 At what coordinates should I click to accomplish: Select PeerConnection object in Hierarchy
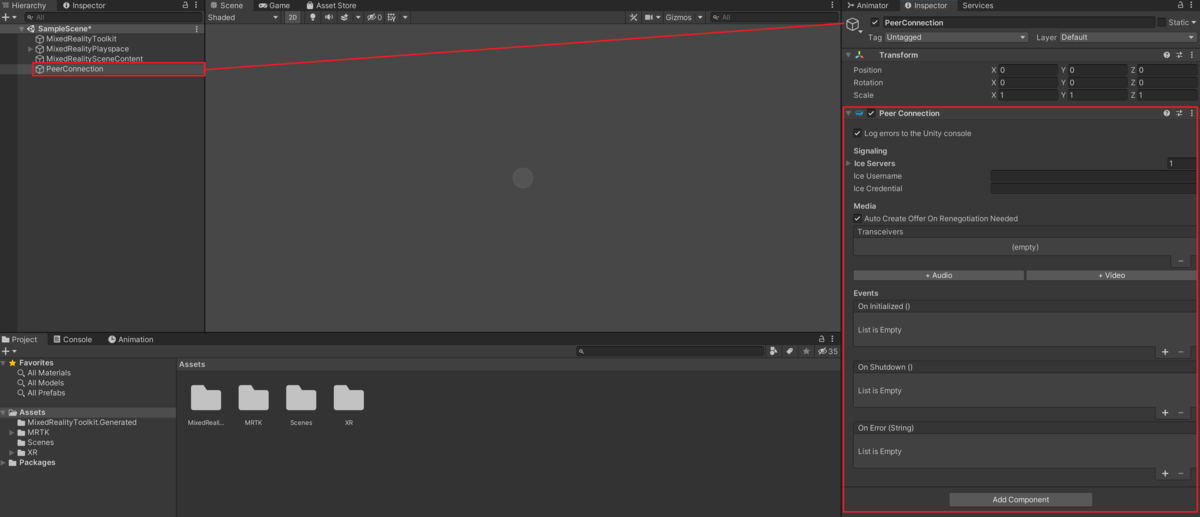tap(75, 69)
